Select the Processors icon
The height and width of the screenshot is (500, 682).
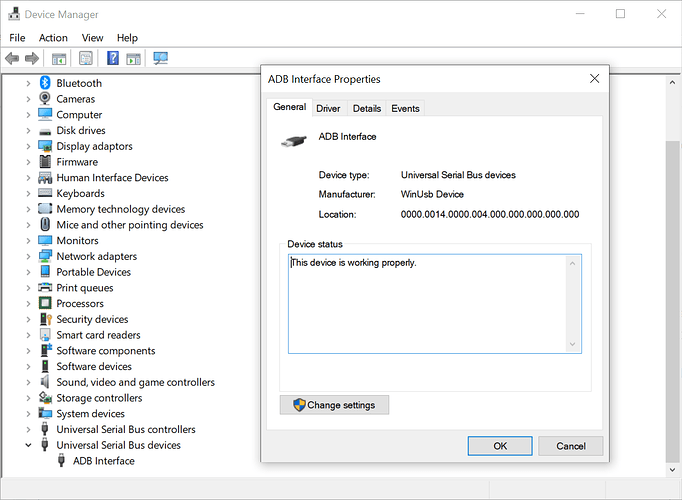(x=45, y=303)
